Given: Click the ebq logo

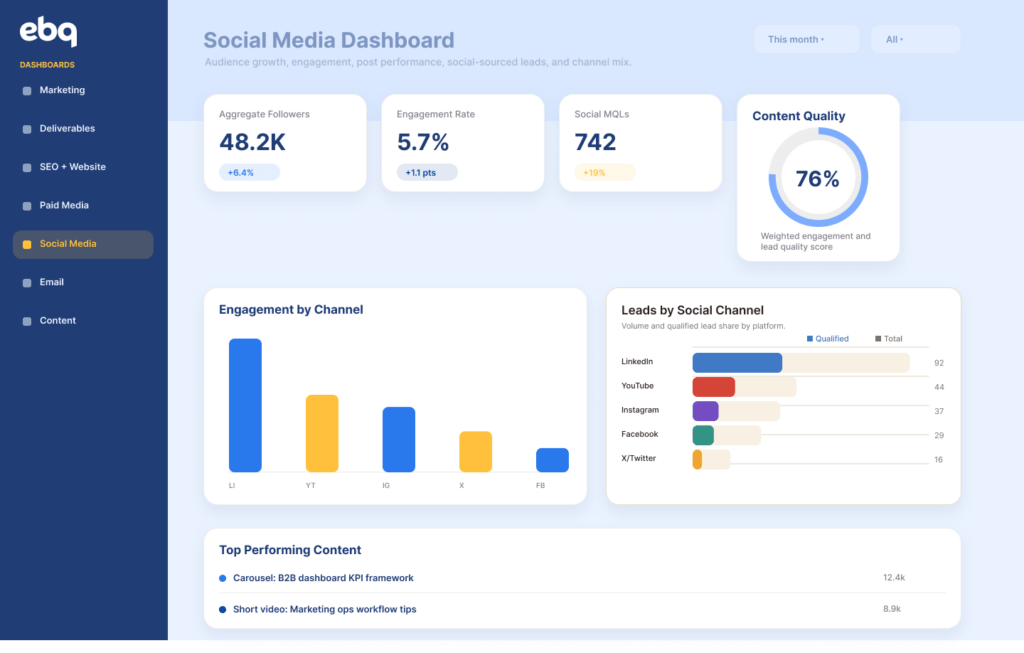Looking at the screenshot, I should pos(48,31).
